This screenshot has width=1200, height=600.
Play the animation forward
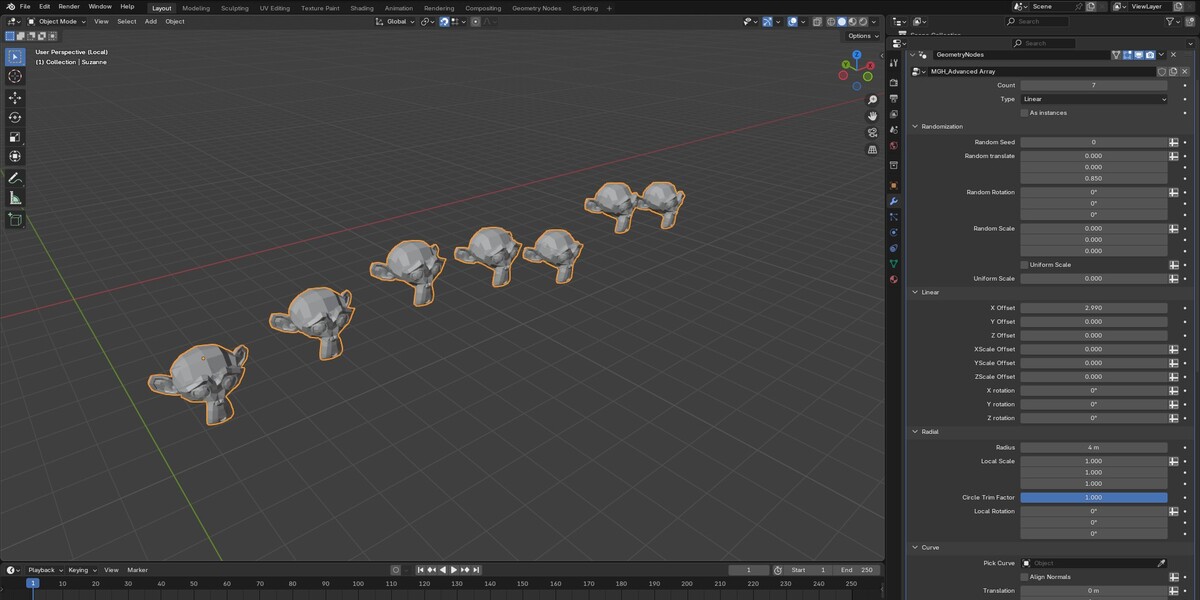point(454,570)
